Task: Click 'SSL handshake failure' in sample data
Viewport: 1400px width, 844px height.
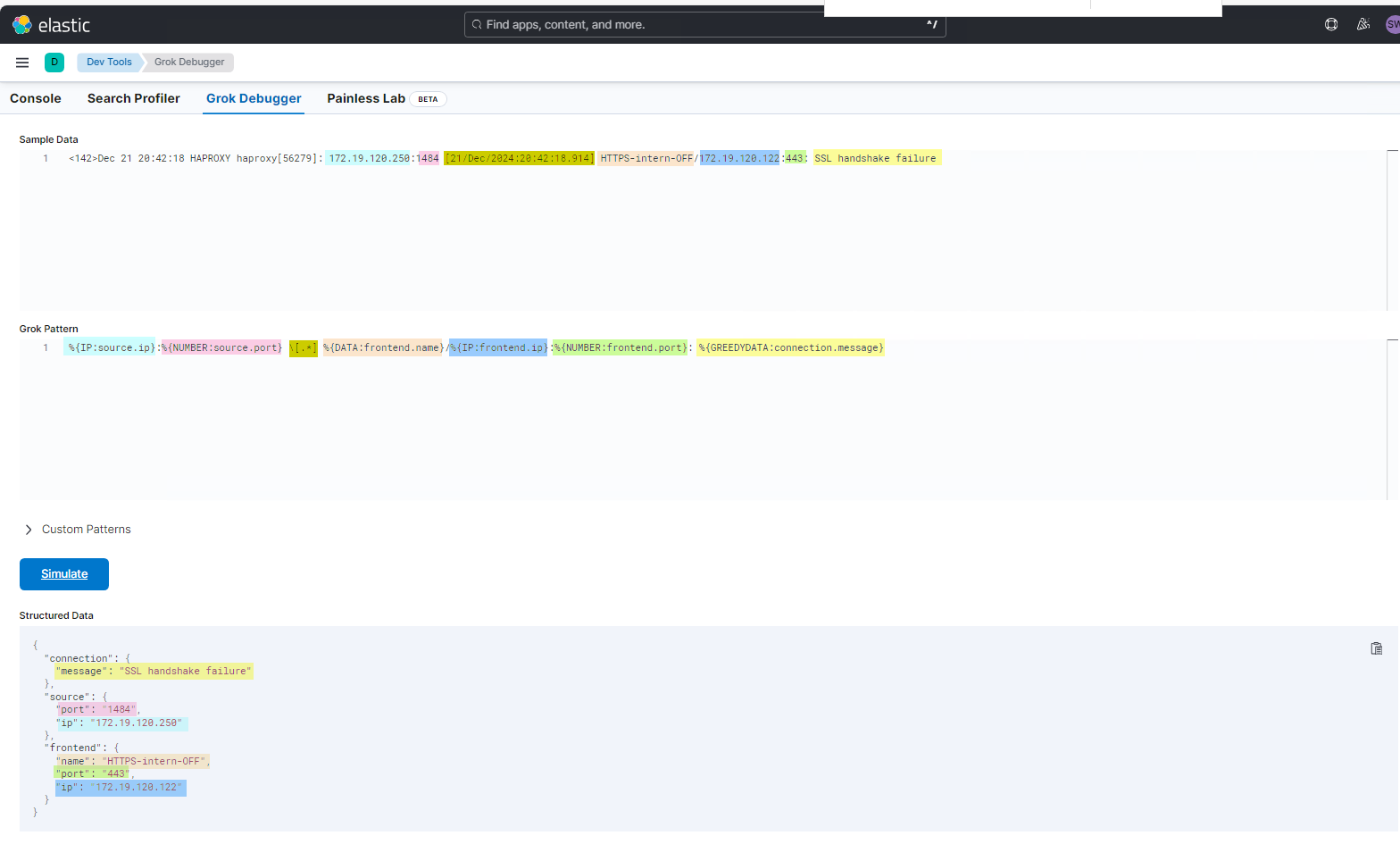Action: (x=875, y=158)
